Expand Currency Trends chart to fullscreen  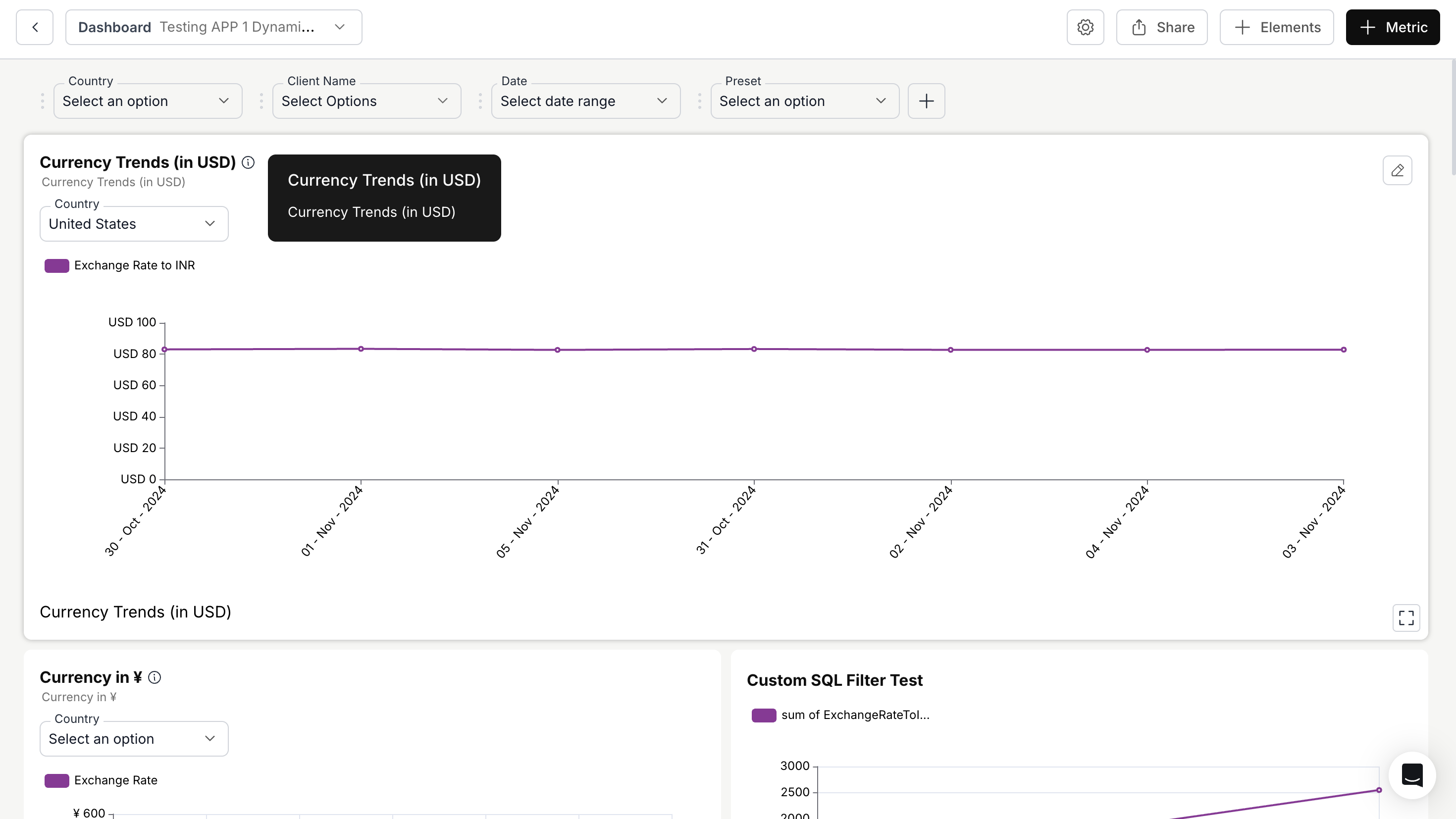(1406, 618)
